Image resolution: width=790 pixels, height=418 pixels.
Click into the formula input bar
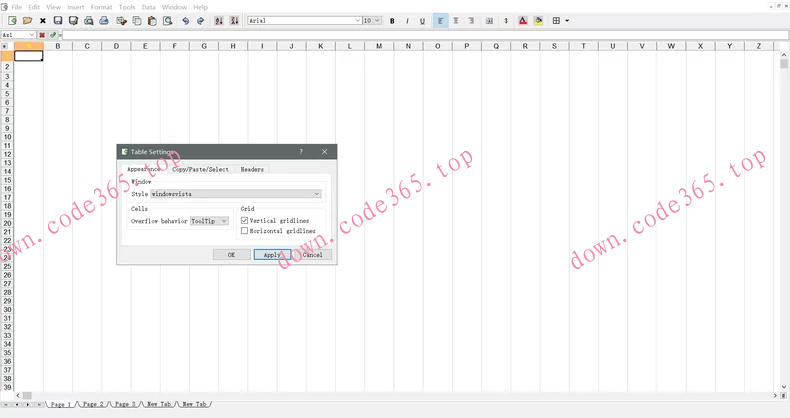point(425,35)
